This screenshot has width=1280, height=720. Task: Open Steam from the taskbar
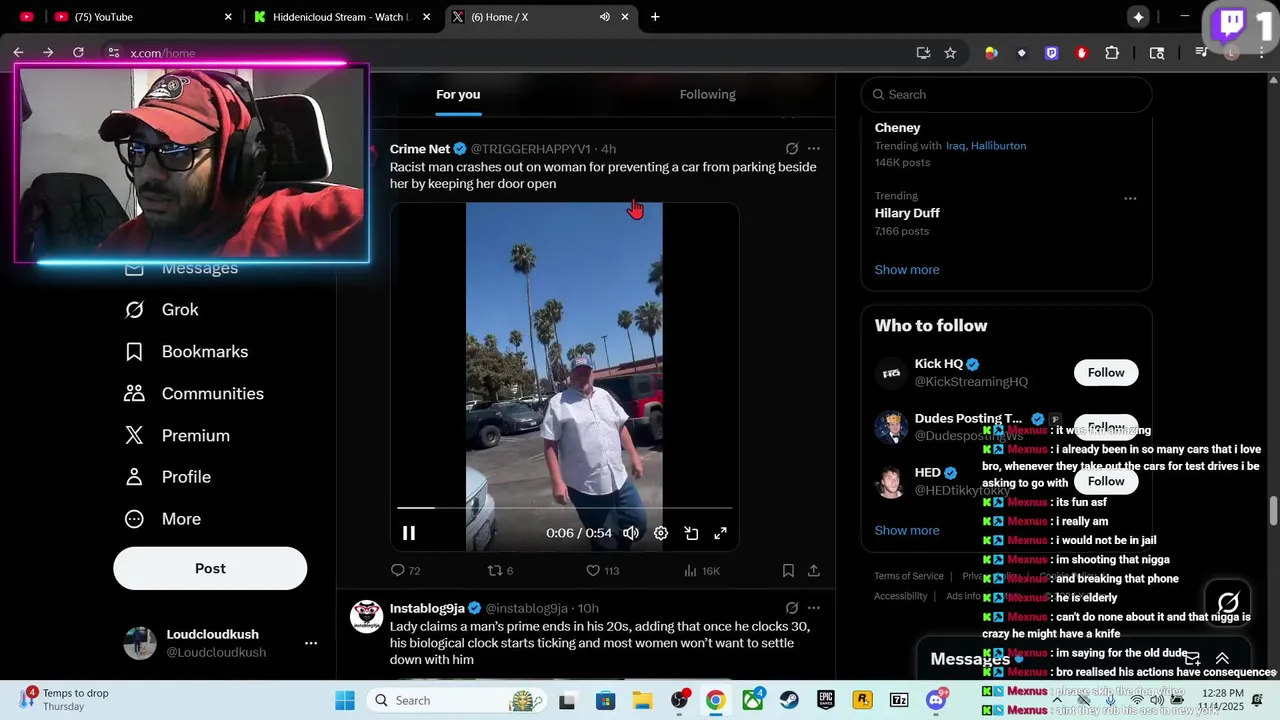(x=789, y=700)
